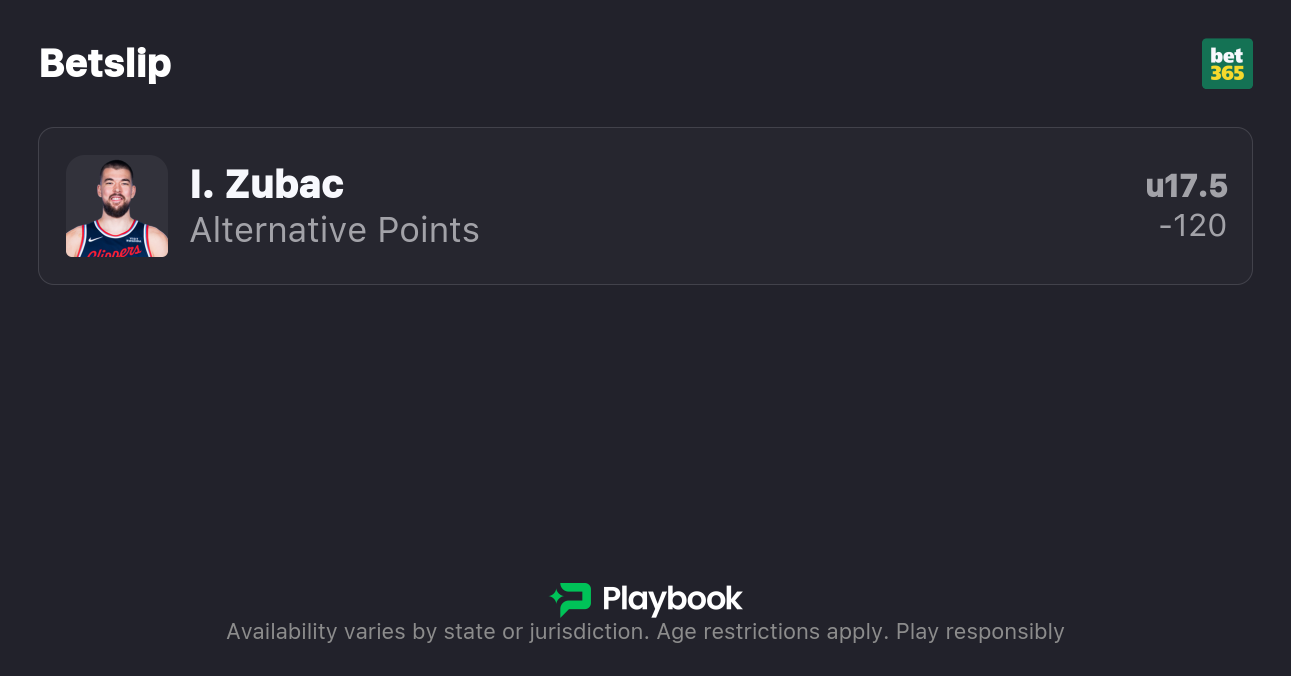Select the u17.5 under line
Viewport: 1291px width, 676px height.
pyautogui.click(x=1186, y=186)
